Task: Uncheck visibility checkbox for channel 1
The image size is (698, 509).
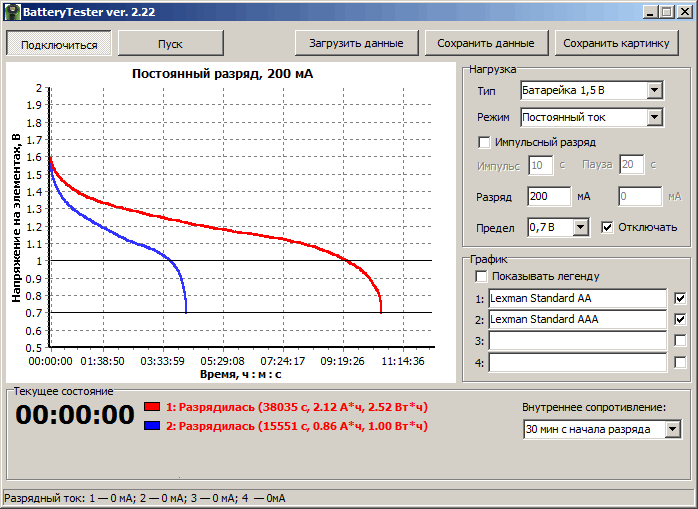Action: [680, 298]
